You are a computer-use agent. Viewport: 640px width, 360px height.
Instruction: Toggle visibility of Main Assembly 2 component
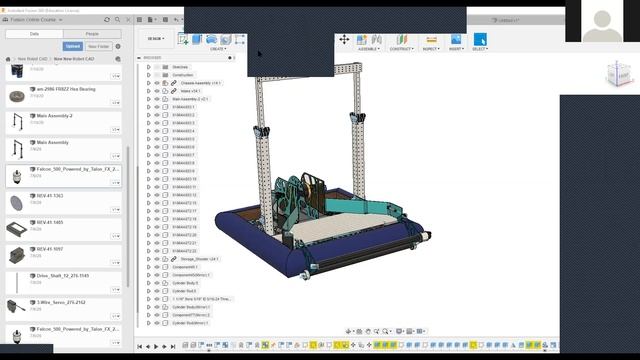pyautogui.click(x=157, y=99)
